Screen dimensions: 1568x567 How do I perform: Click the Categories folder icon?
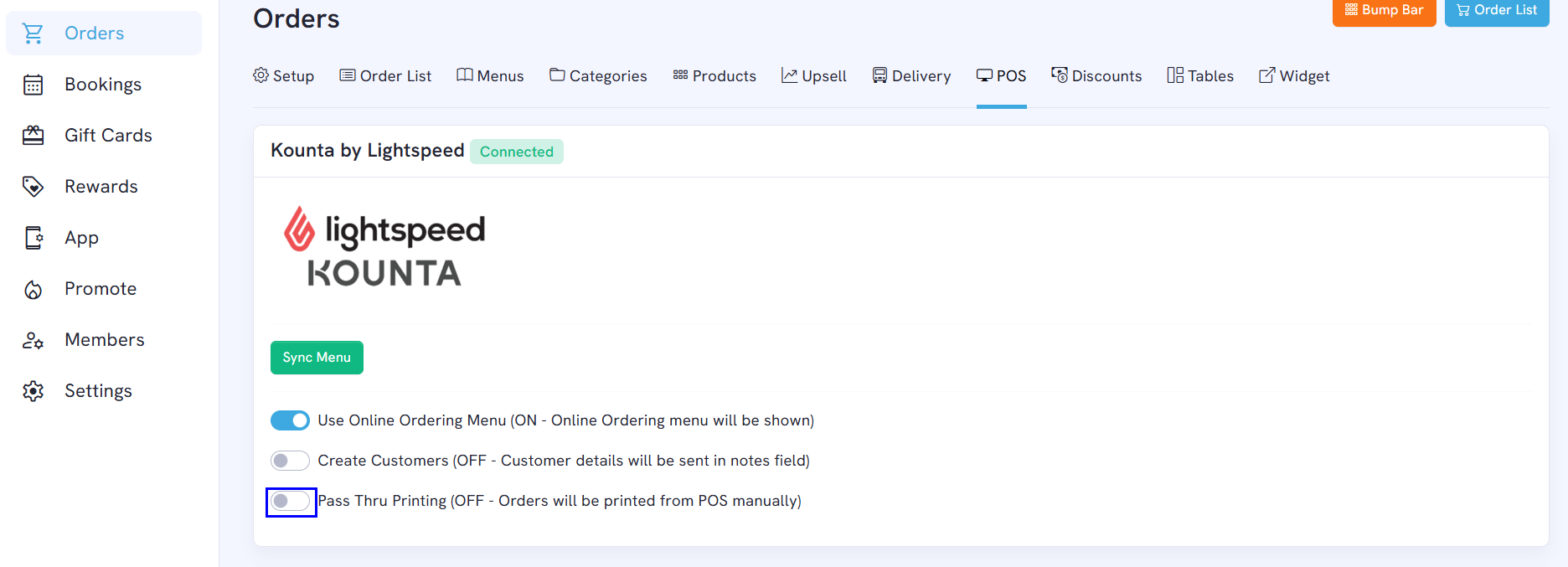(x=557, y=75)
